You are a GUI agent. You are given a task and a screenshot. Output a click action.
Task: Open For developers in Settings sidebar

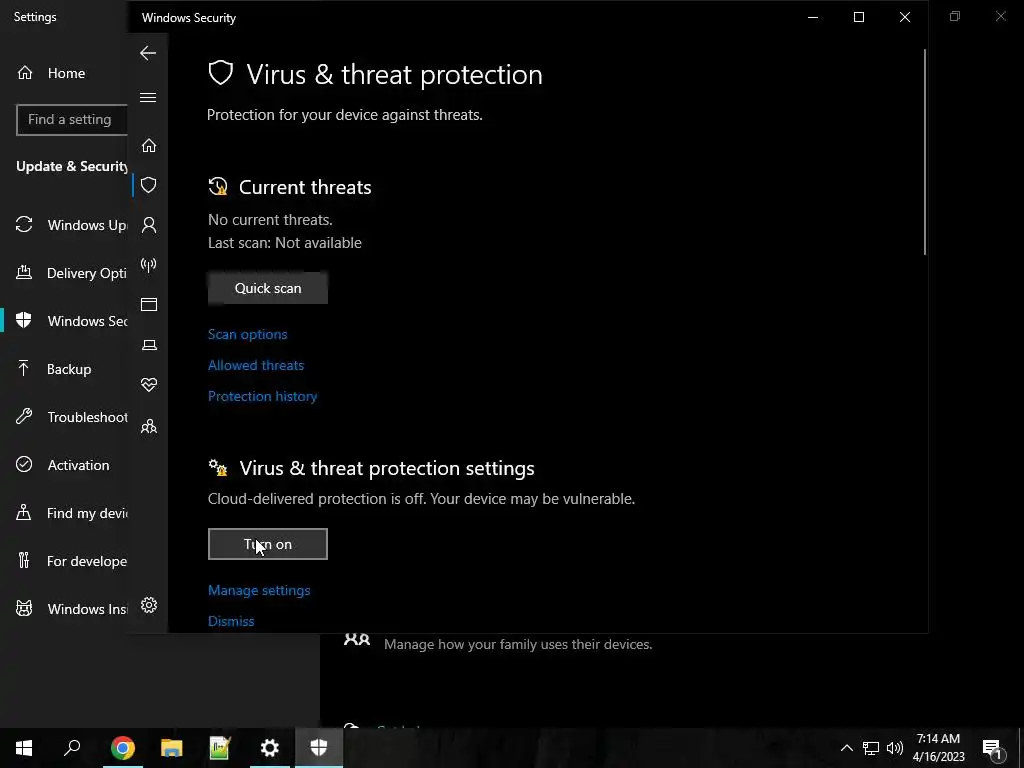tap(72, 561)
